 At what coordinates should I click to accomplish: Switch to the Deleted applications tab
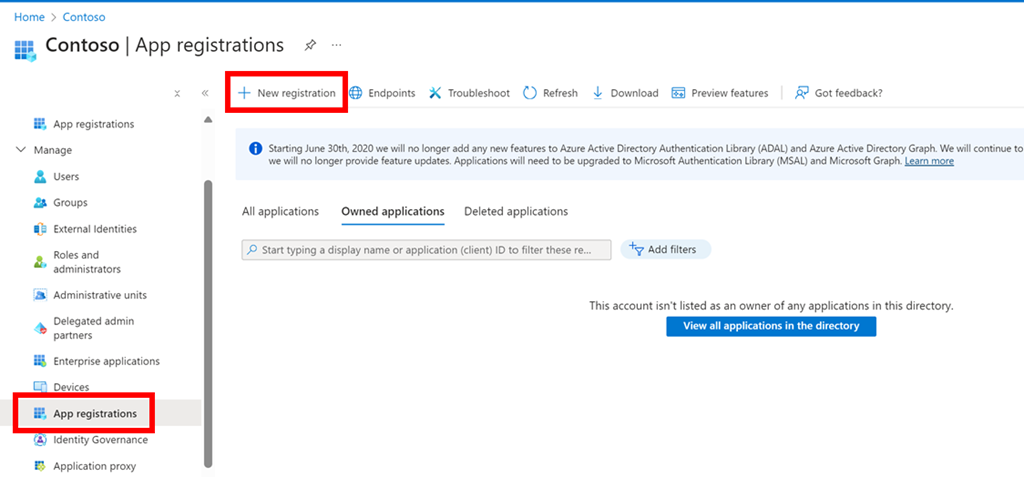point(515,211)
